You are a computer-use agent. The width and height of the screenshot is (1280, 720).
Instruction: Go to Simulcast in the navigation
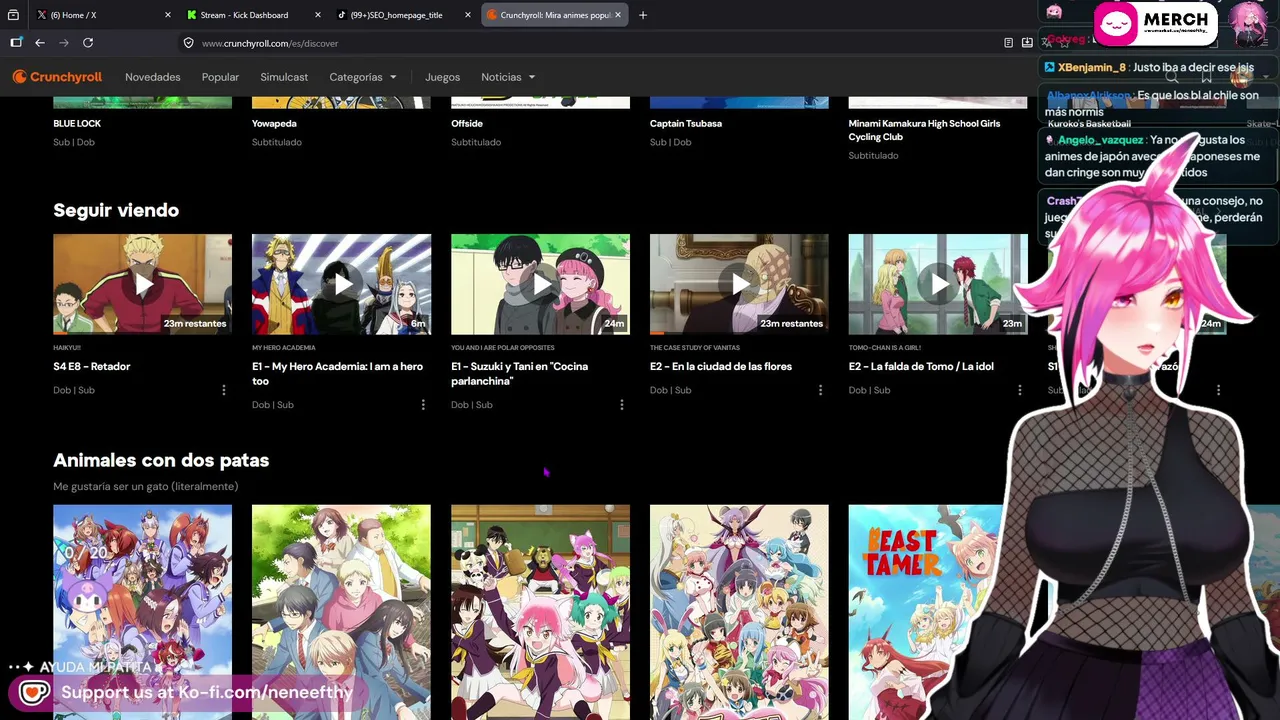click(x=284, y=77)
